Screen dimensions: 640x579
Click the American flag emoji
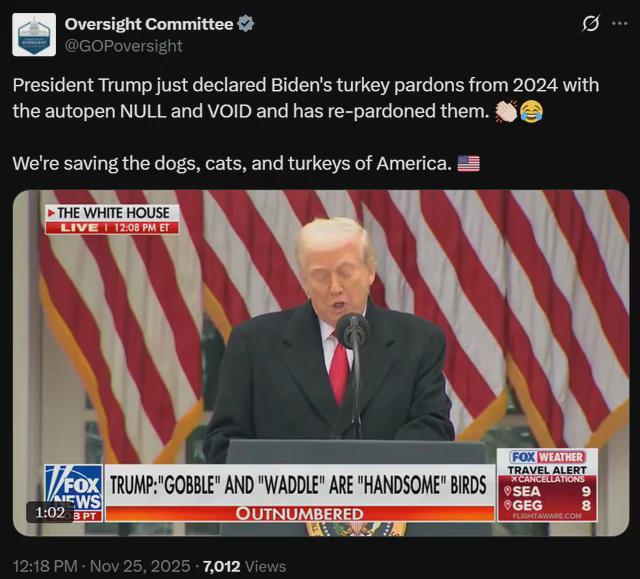point(468,164)
